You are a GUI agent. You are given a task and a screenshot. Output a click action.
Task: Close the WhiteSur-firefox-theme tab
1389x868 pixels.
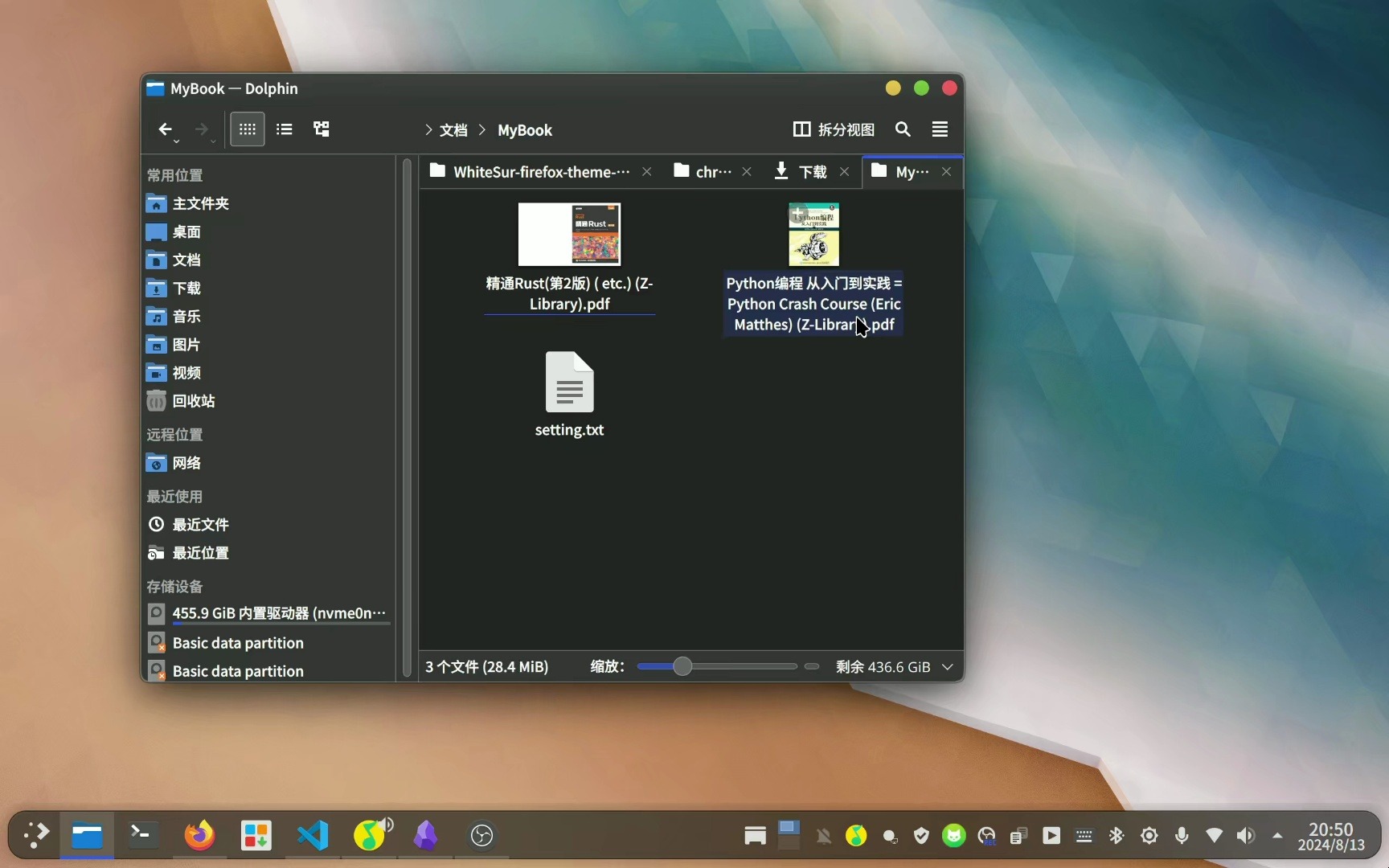coord(646,171)
